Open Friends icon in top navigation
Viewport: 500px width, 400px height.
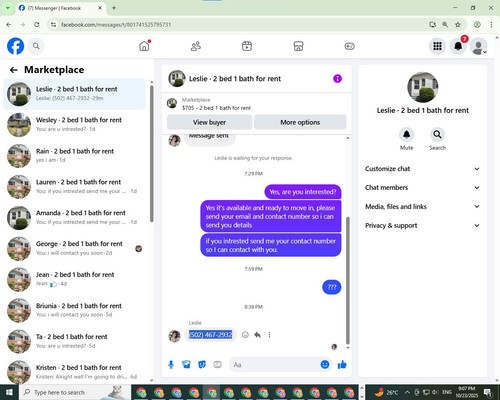pos(196,46)
